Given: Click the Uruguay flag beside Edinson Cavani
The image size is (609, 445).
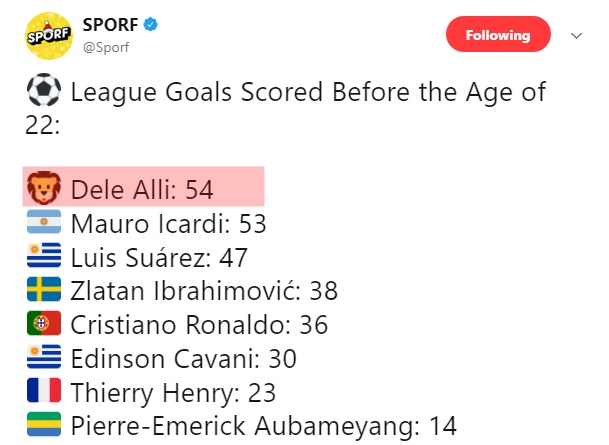Looking at the screenshot, I should (44, 356).
